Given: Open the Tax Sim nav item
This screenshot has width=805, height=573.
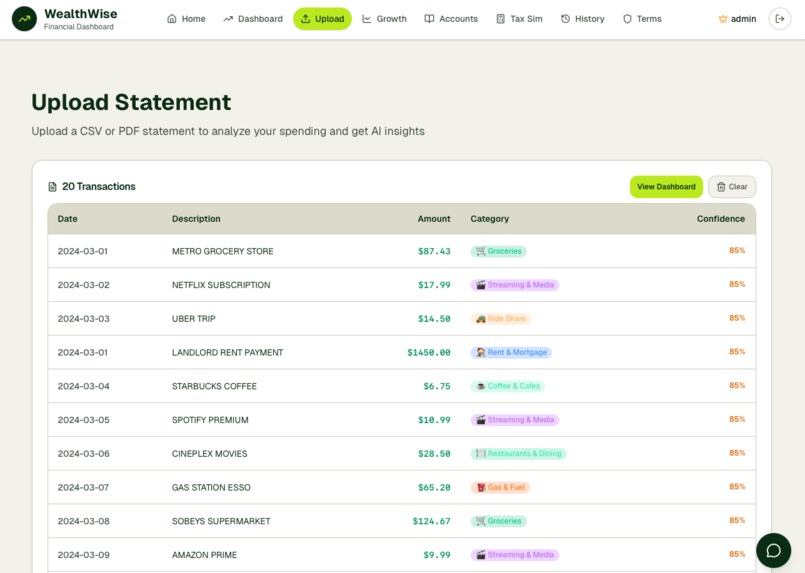Looking at the screenshot, I should pos(520,19).
